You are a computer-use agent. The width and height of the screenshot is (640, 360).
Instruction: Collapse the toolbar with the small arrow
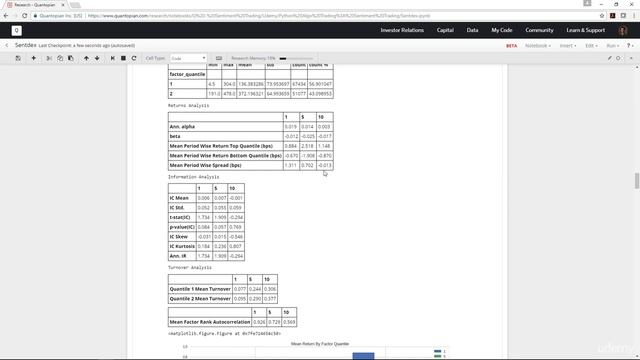631,58
